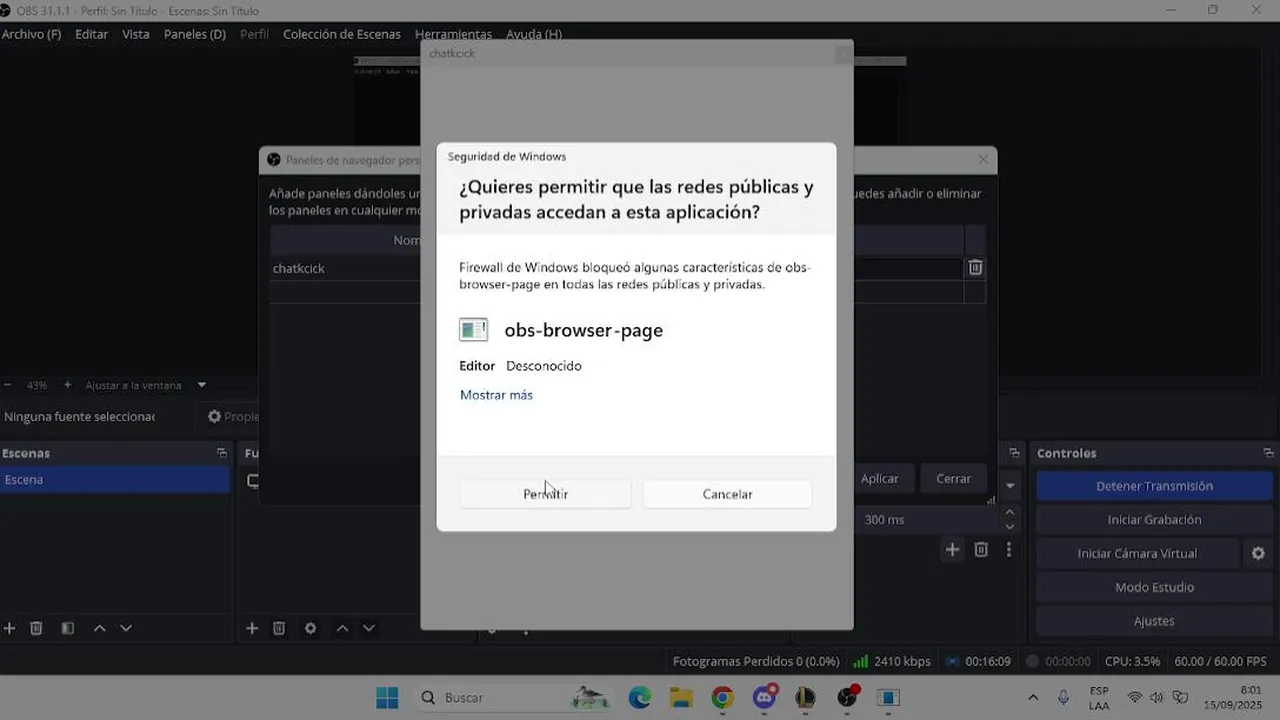Open Editar menu
Viewport: 1280px width, 720px height.
click(91, 34)
